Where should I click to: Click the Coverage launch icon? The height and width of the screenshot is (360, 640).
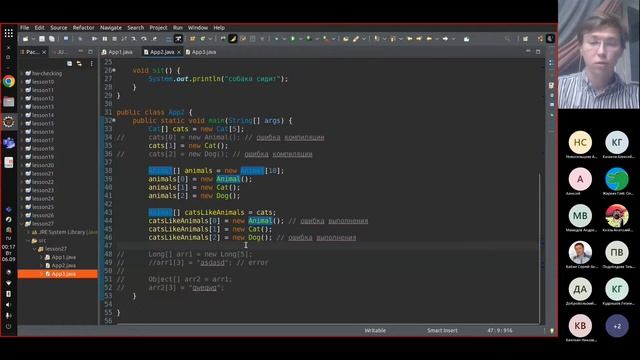coord(309,39)
